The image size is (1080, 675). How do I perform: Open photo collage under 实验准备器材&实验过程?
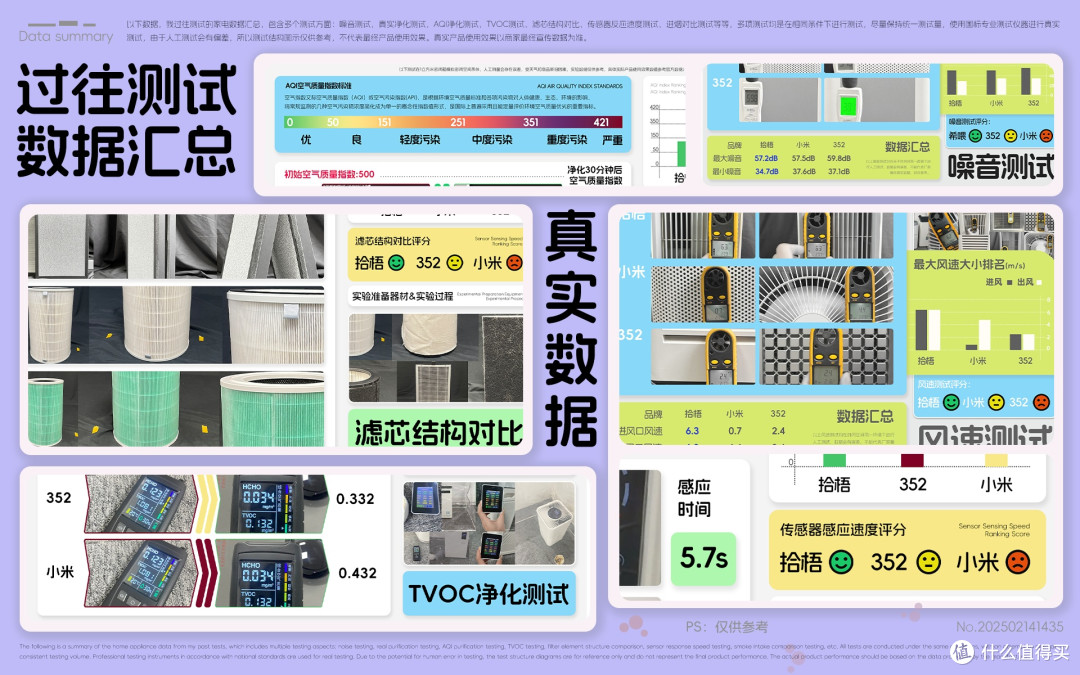coord(436,358)
